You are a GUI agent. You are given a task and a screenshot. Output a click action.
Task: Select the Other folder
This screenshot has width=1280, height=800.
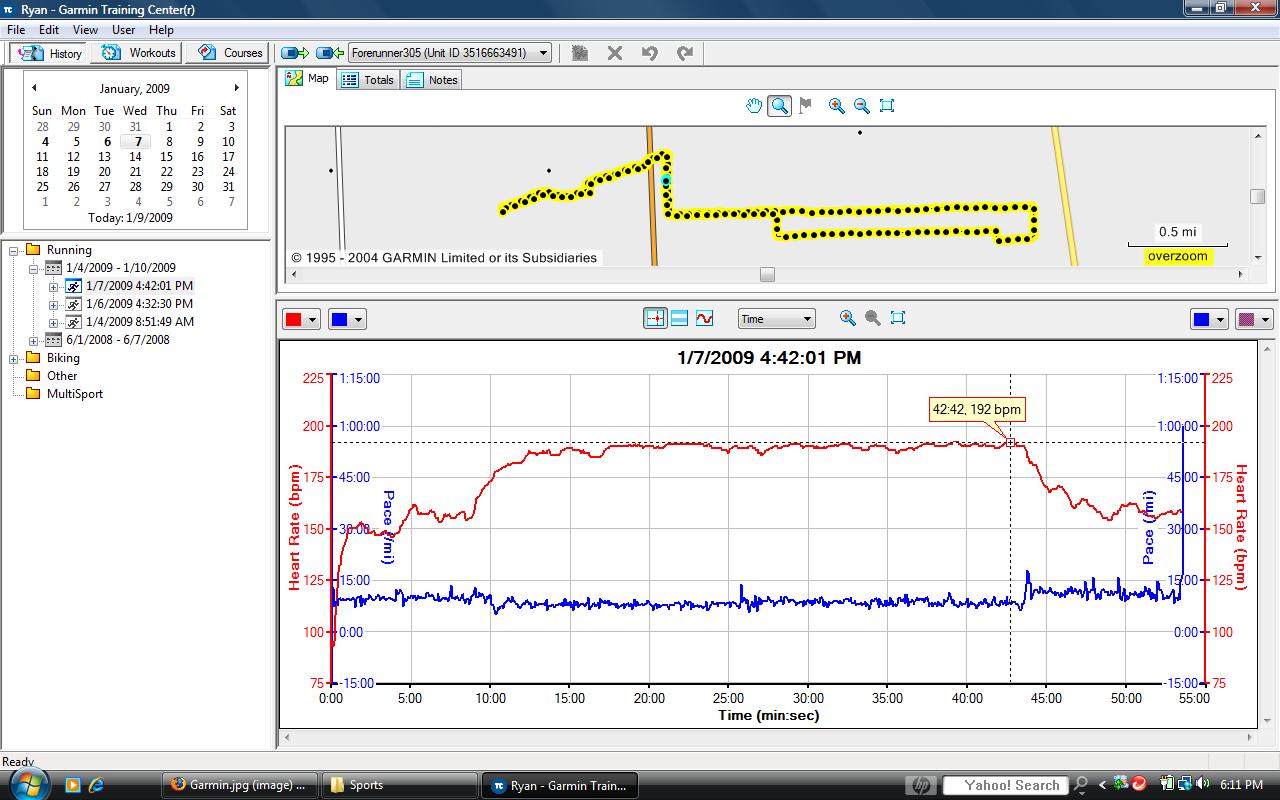click(62, 376)
